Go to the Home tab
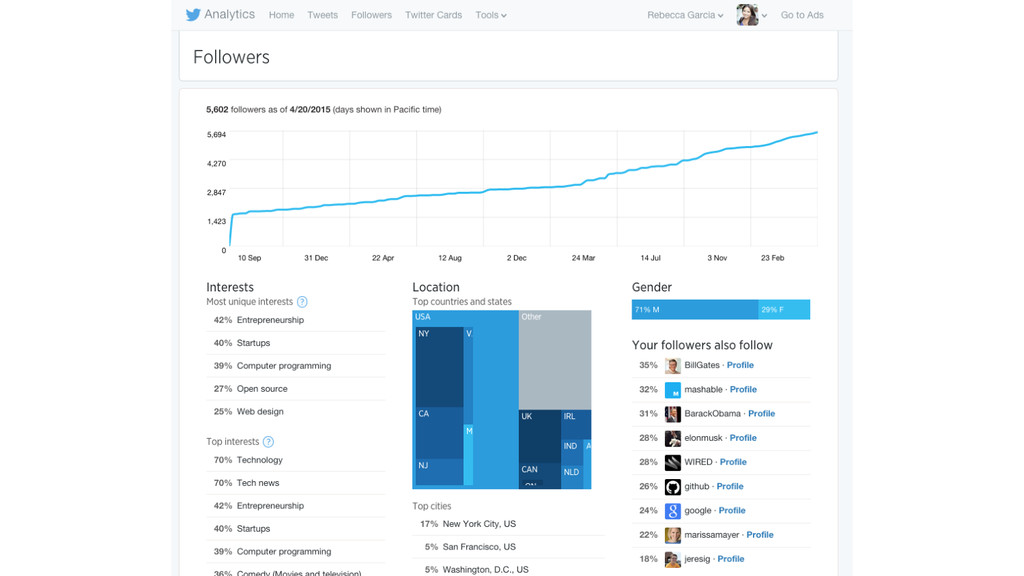The image size is (1024, 576). tap(281, 15)
